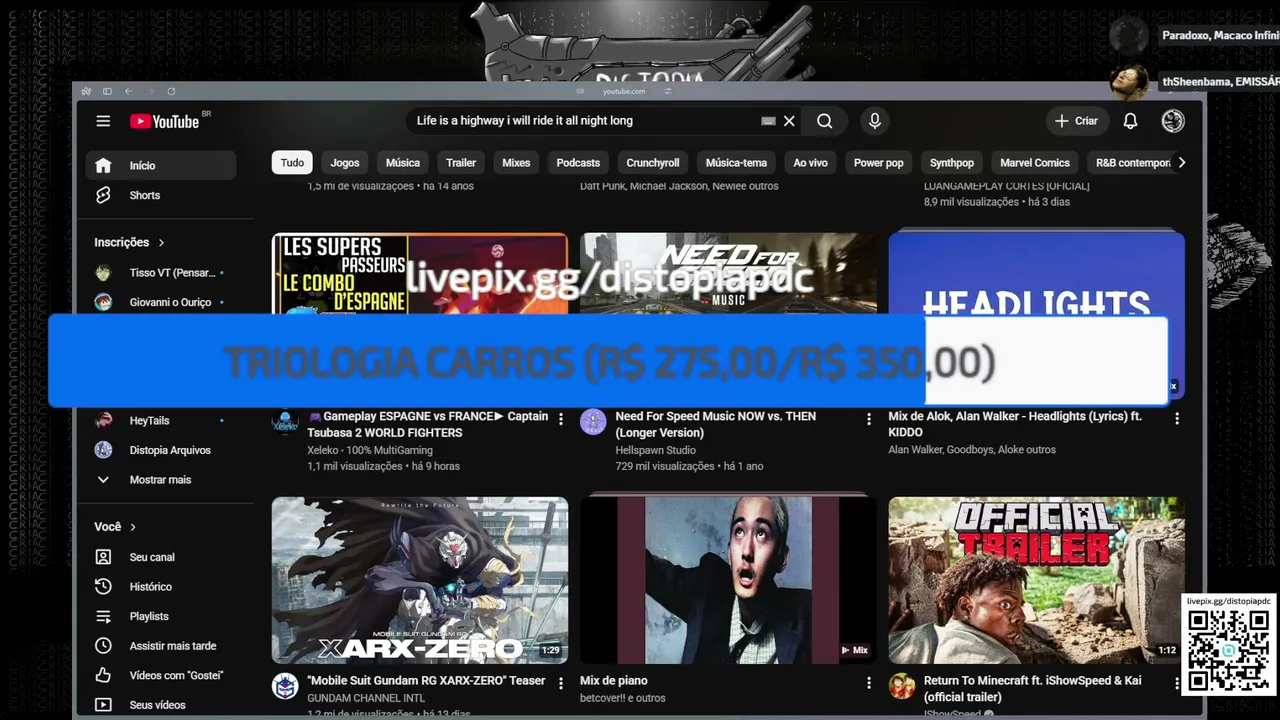Open the on-screen keyboard icon in search

tap(768, 121)
